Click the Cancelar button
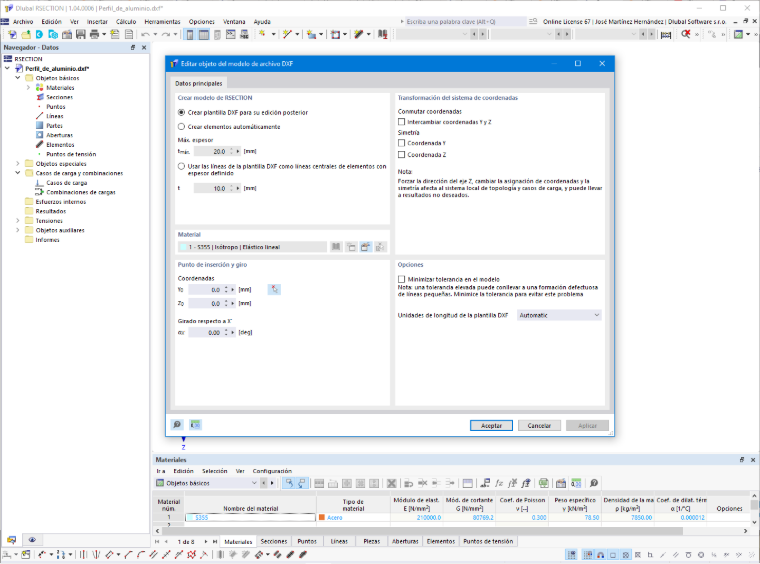Viewport: 760px width, 564px height. coord(539,425)
